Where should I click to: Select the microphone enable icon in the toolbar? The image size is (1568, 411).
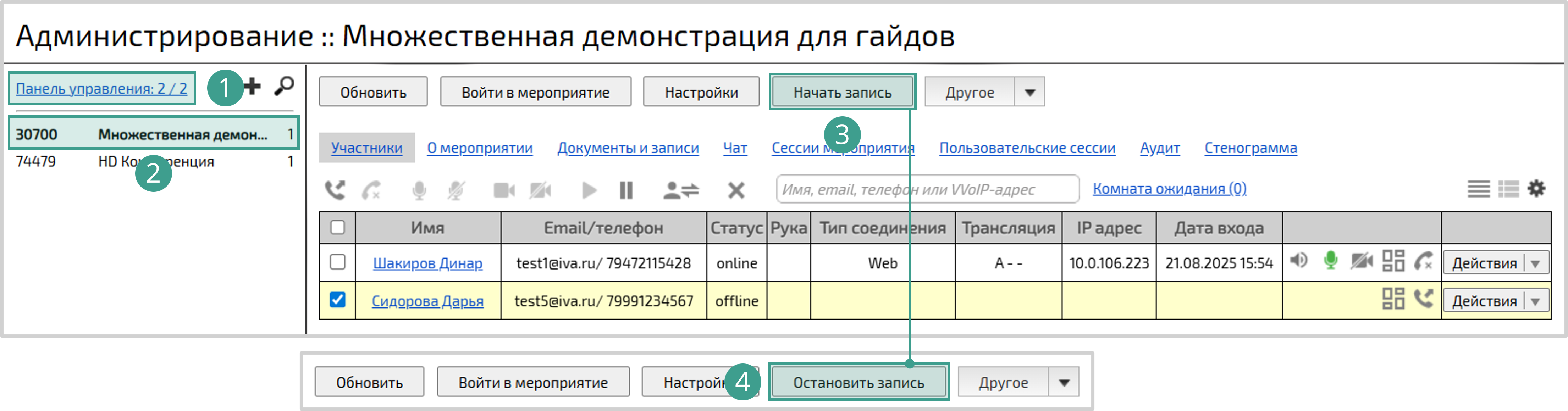coord(419,190)
